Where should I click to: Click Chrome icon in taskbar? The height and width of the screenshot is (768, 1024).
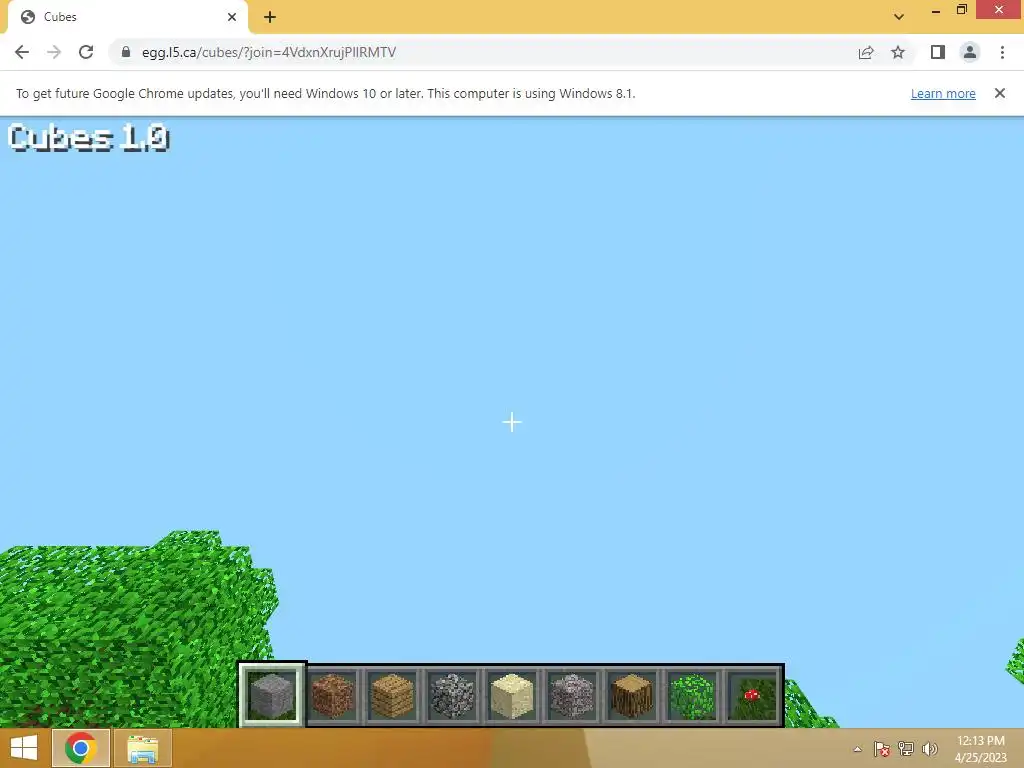point(81,748)
